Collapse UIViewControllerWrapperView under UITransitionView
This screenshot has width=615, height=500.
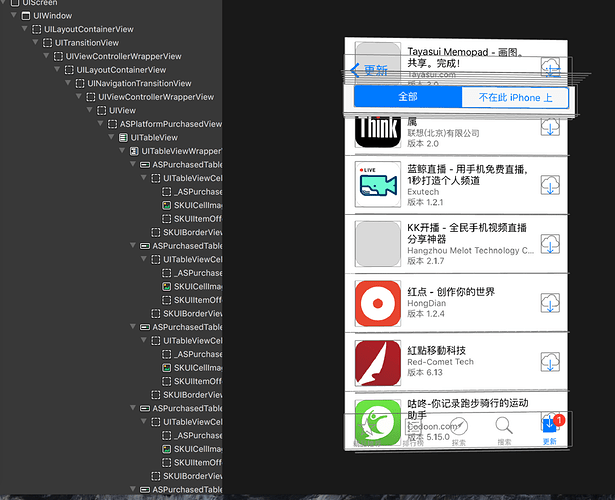coord(46,56)
